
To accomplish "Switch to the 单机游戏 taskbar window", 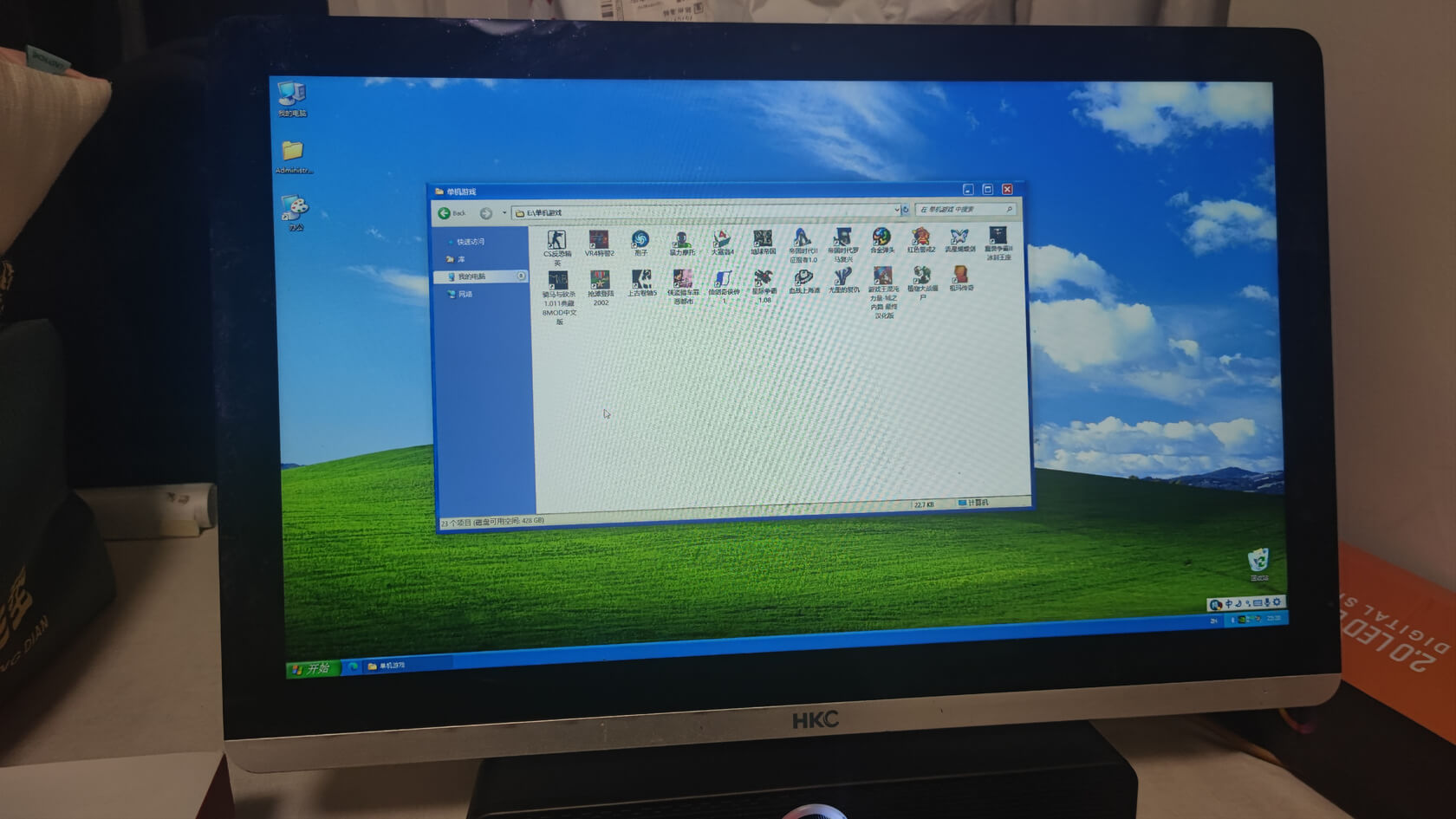I will 406,665.
